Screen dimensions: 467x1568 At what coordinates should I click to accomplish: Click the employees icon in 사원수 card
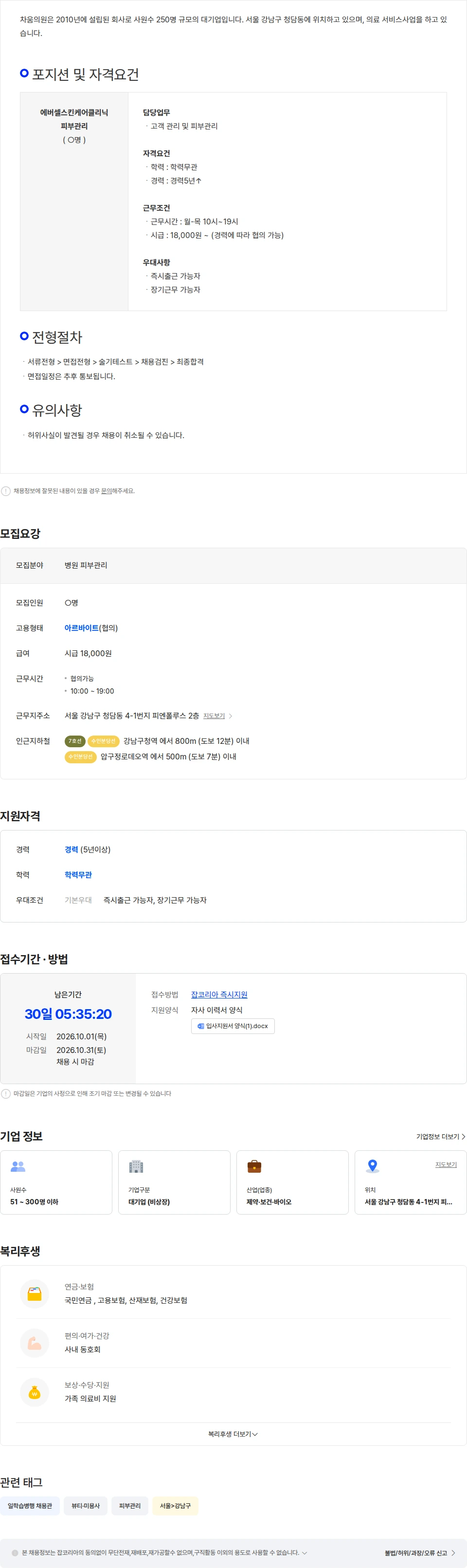(18, 1166)
